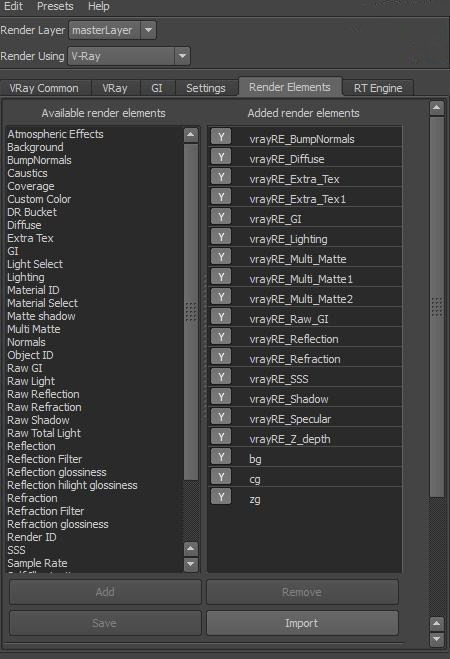Open the Edit menu
Viewport: 450px width, 659px height.
click(x=13, y=6)
